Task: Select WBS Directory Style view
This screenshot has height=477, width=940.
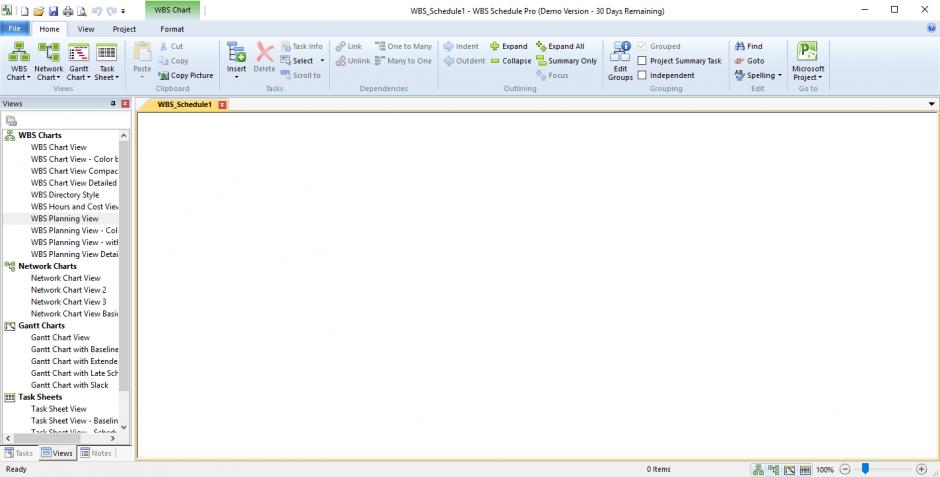Action: 65,195
